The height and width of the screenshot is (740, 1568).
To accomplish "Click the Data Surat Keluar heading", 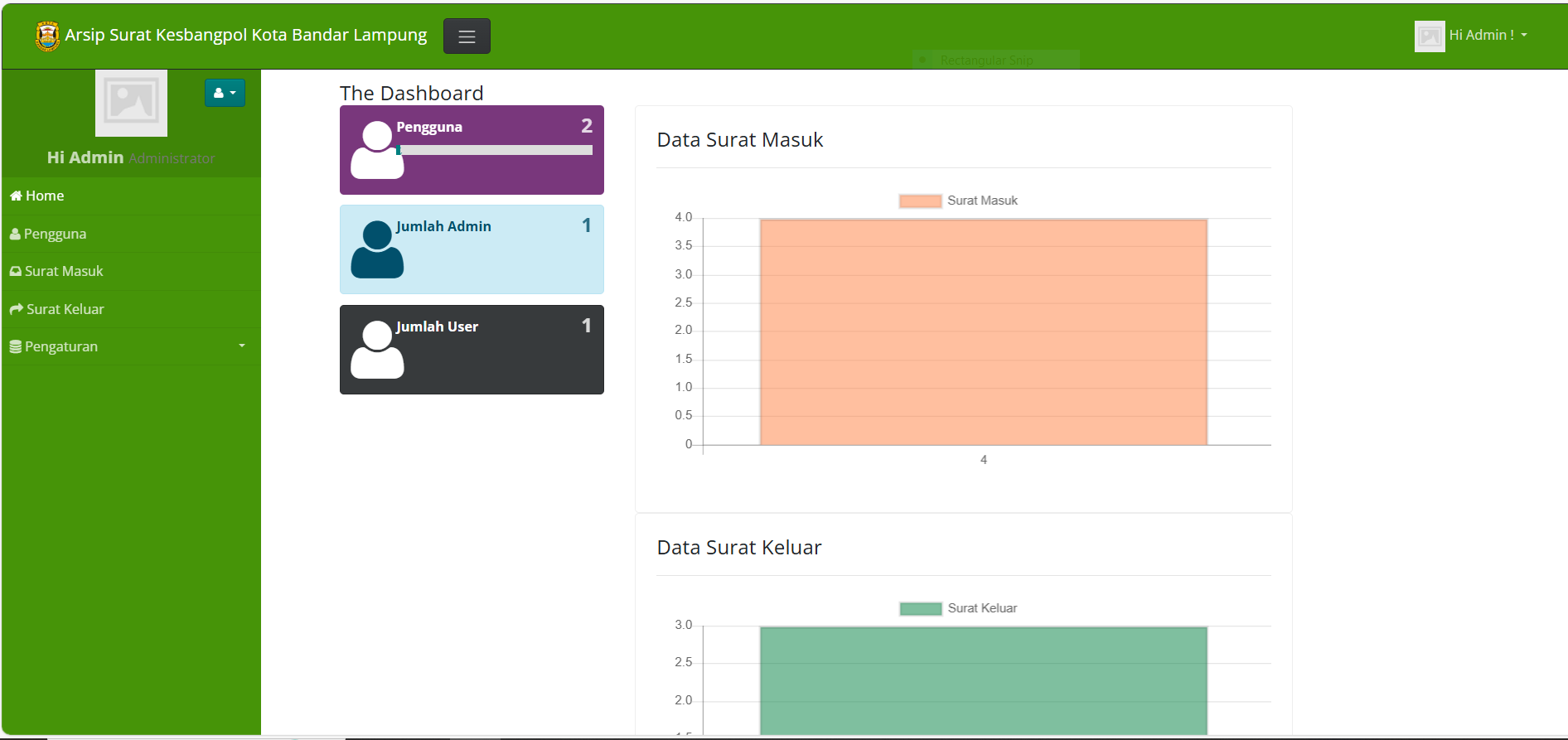I will coord(739,548).
